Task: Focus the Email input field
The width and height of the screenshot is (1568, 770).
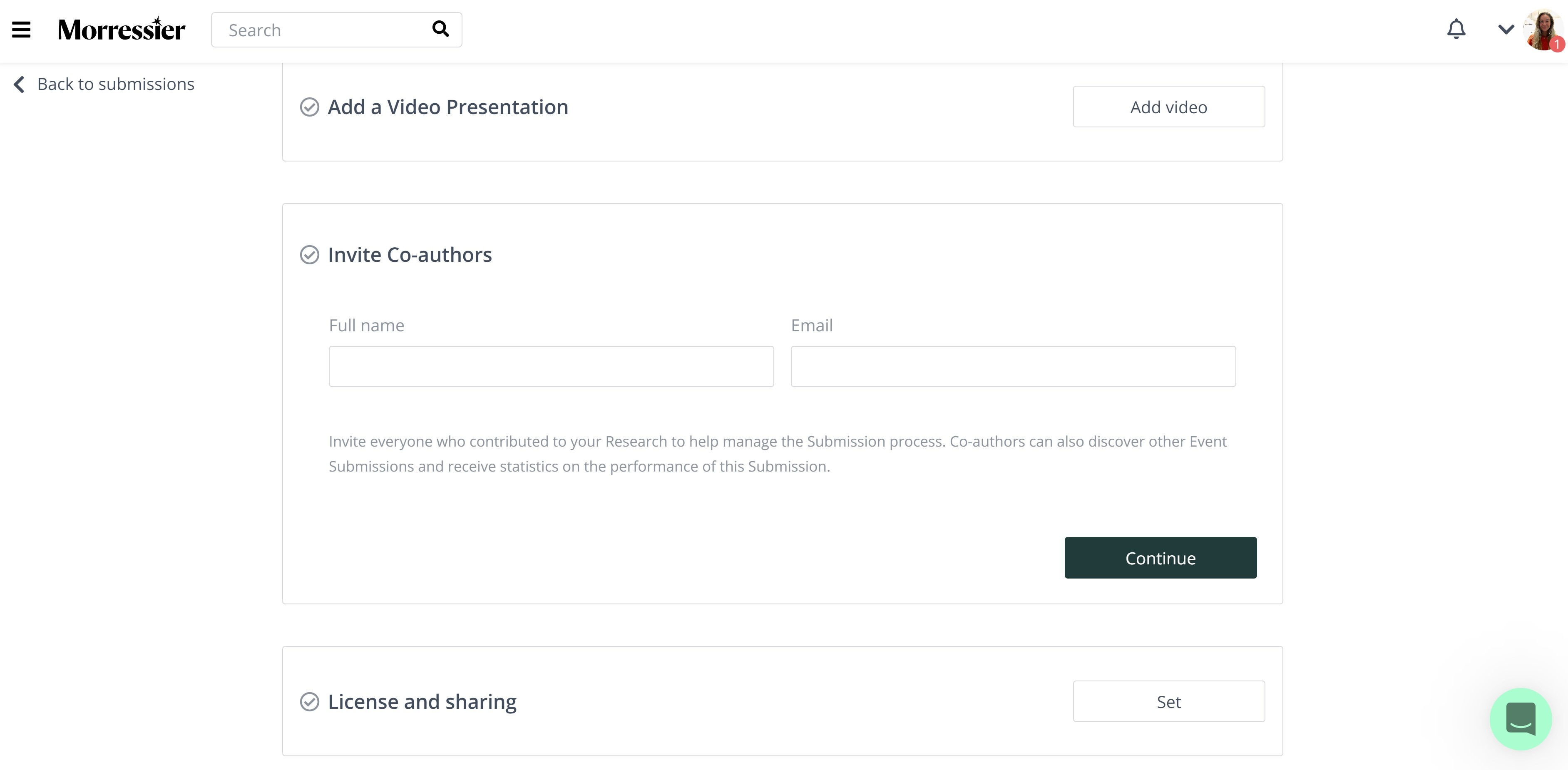Action: [1013, 366]
